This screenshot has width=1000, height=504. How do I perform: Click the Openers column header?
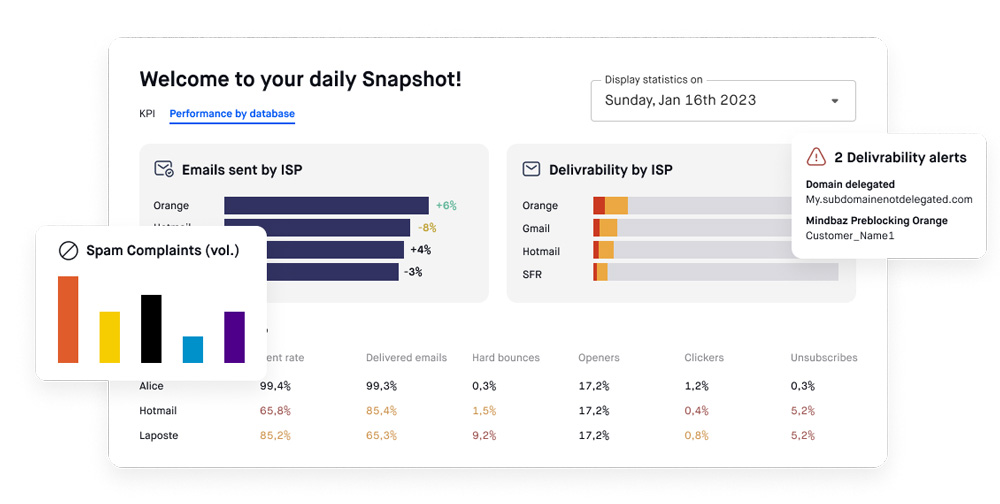point(598,358)
